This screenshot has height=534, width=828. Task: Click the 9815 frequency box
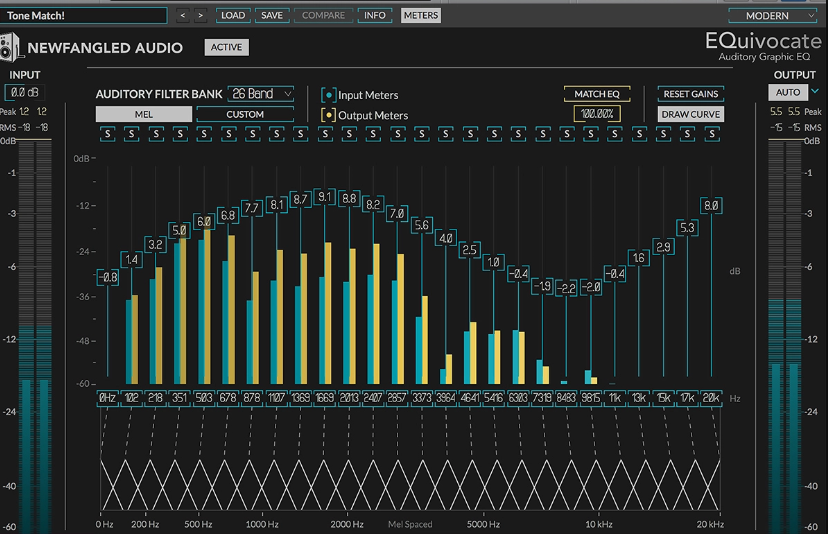[x=590, y=398]
